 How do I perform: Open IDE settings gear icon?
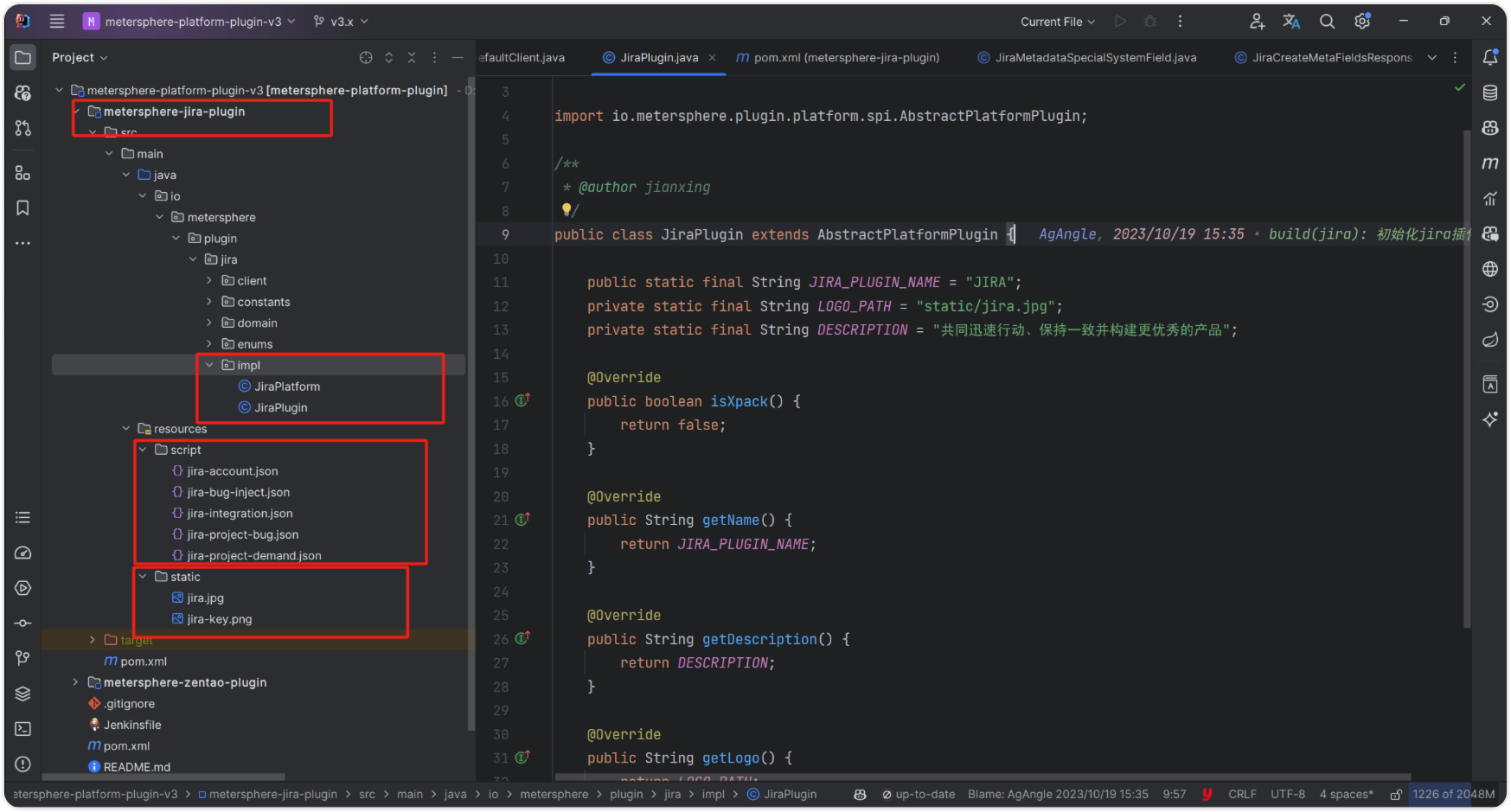[x=1362, y=22]
